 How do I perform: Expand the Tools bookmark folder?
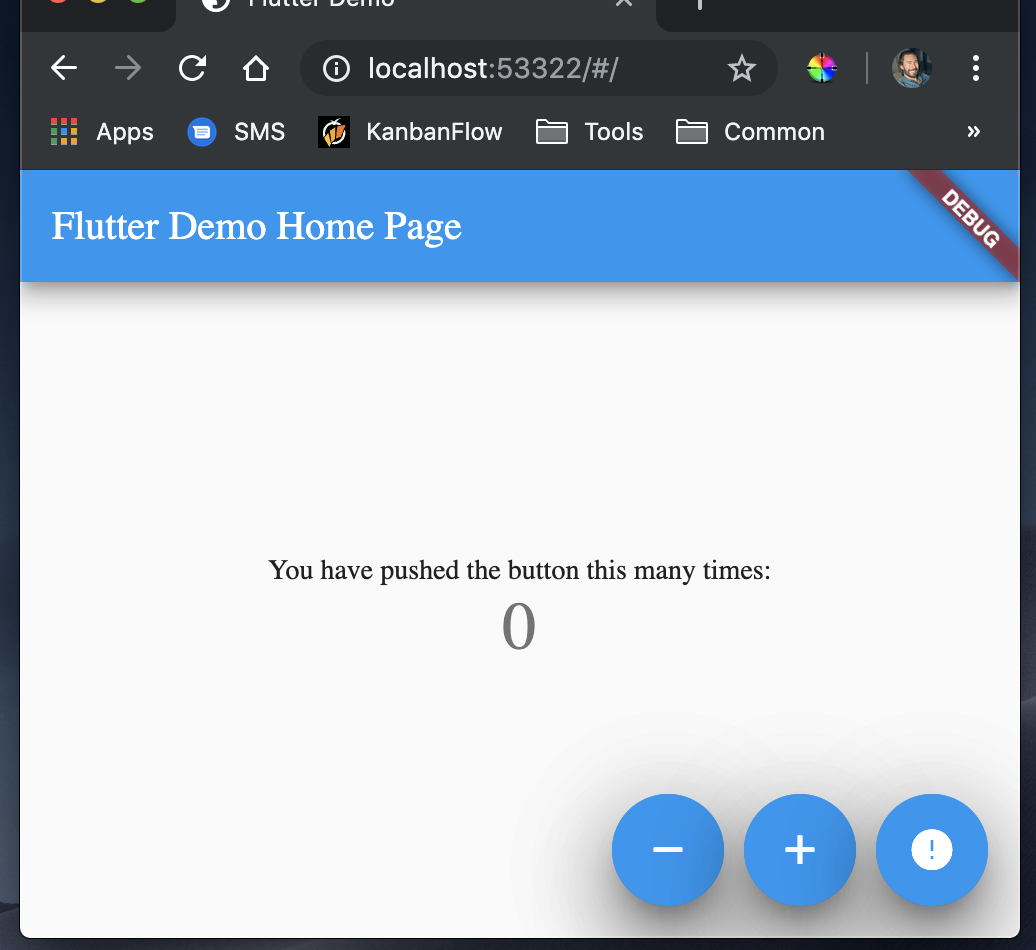coord(589,131)
